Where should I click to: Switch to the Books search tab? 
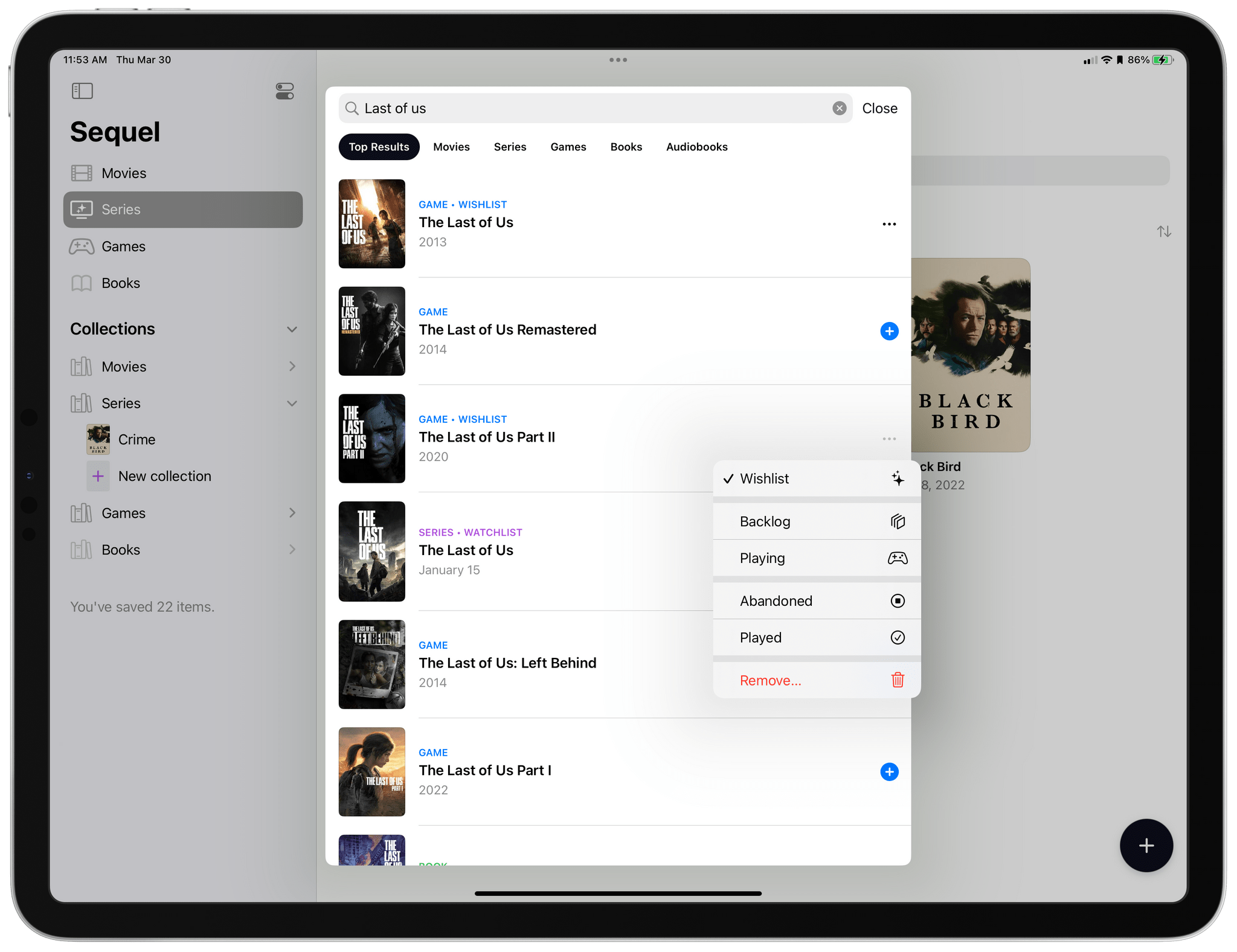(626, 147)
